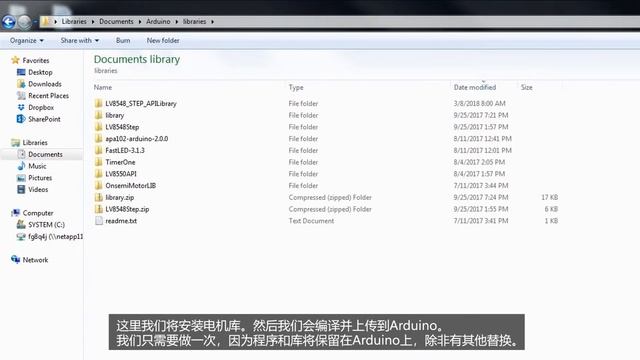Click the Dropbox icon in Favorites
The height and width of the screenshot is (360, 640).
(21, 107)
